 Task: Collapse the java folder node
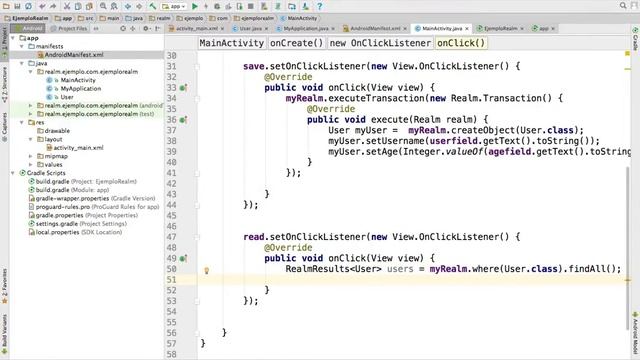click(x=22, y=63)
